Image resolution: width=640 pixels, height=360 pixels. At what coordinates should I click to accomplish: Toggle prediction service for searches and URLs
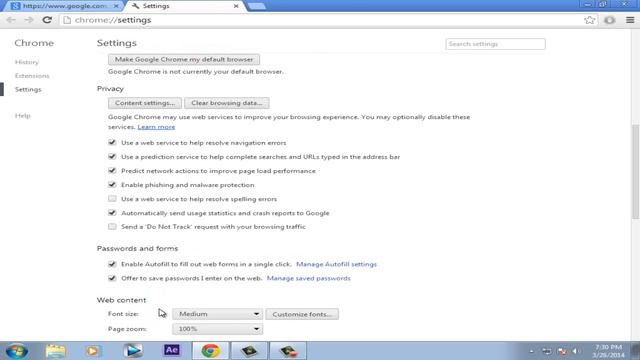[x=112, y=156]
